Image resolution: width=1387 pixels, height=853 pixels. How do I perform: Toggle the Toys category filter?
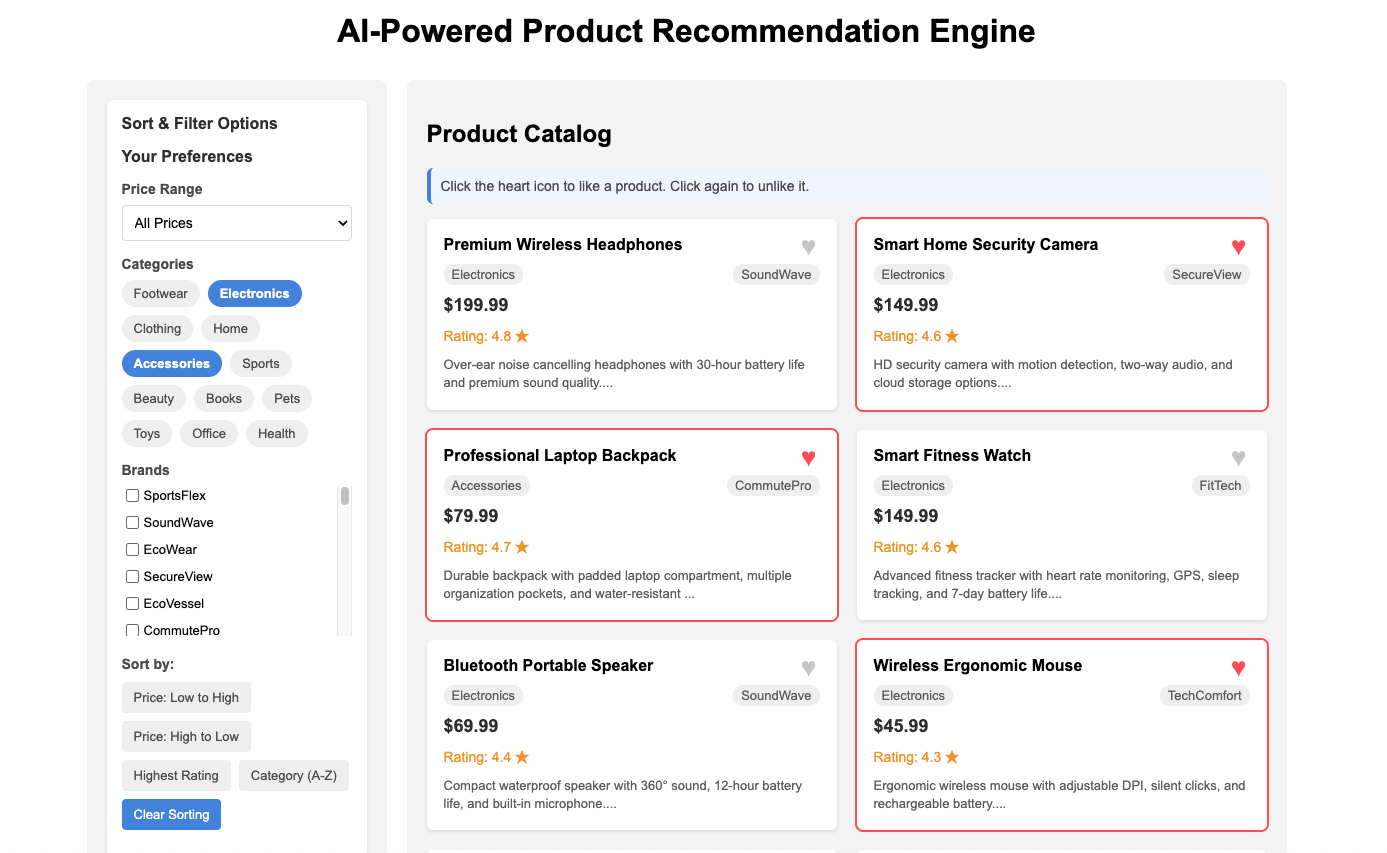click(147, 433)
